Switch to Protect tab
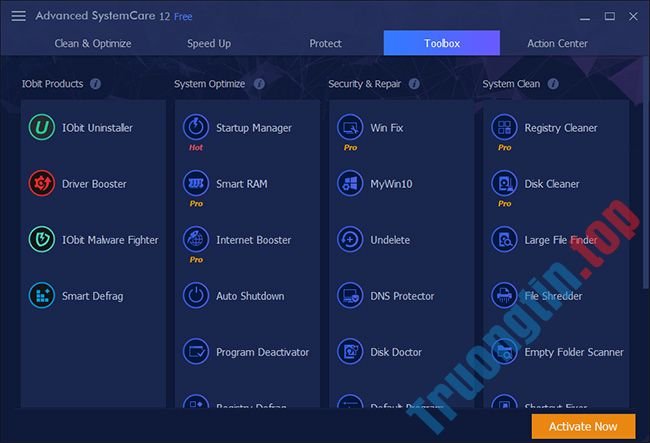Image resolution: width=650 pixels, height=443 pixels. [325, 43]
